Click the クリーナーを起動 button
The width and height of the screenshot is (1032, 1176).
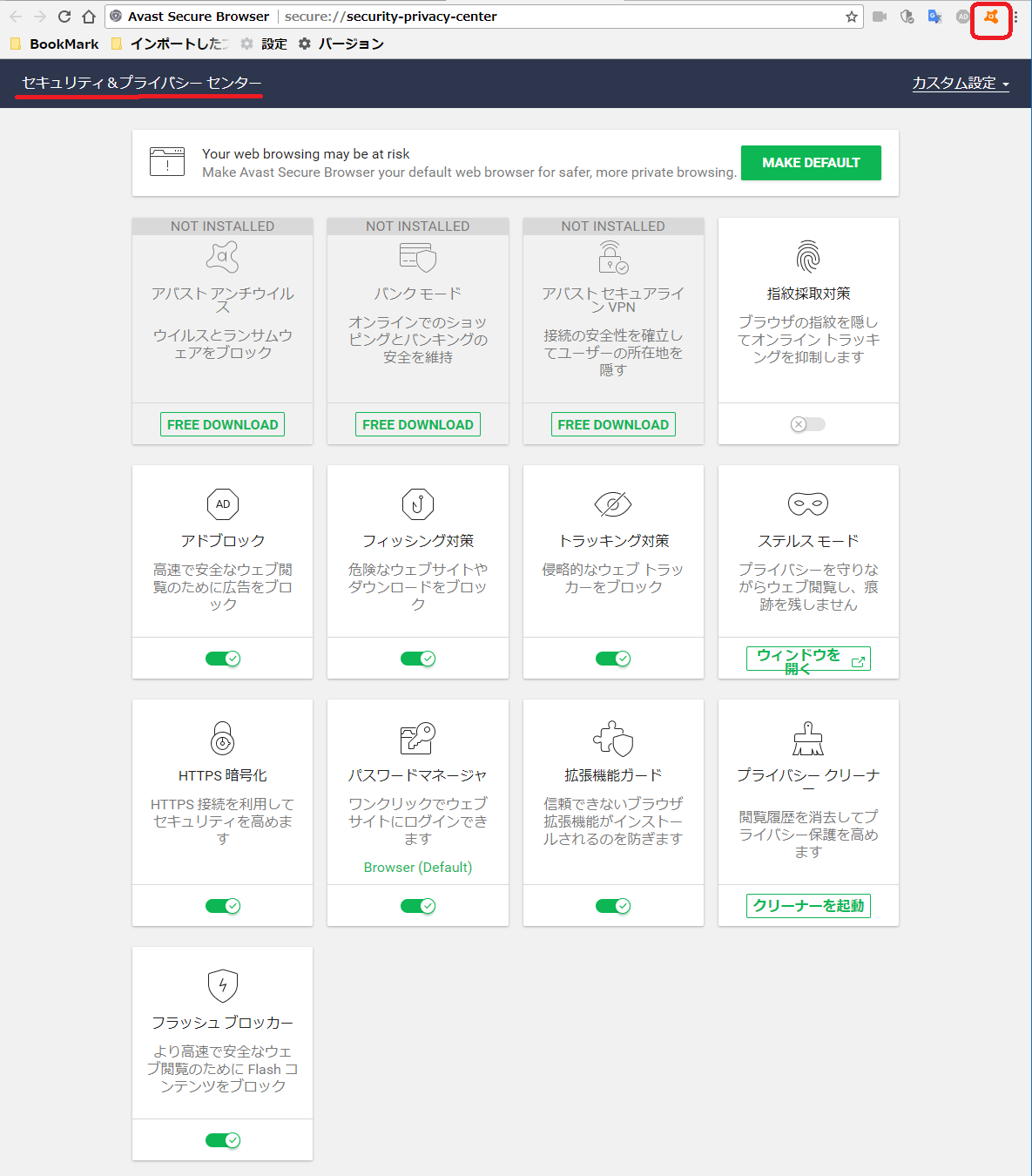808,906
